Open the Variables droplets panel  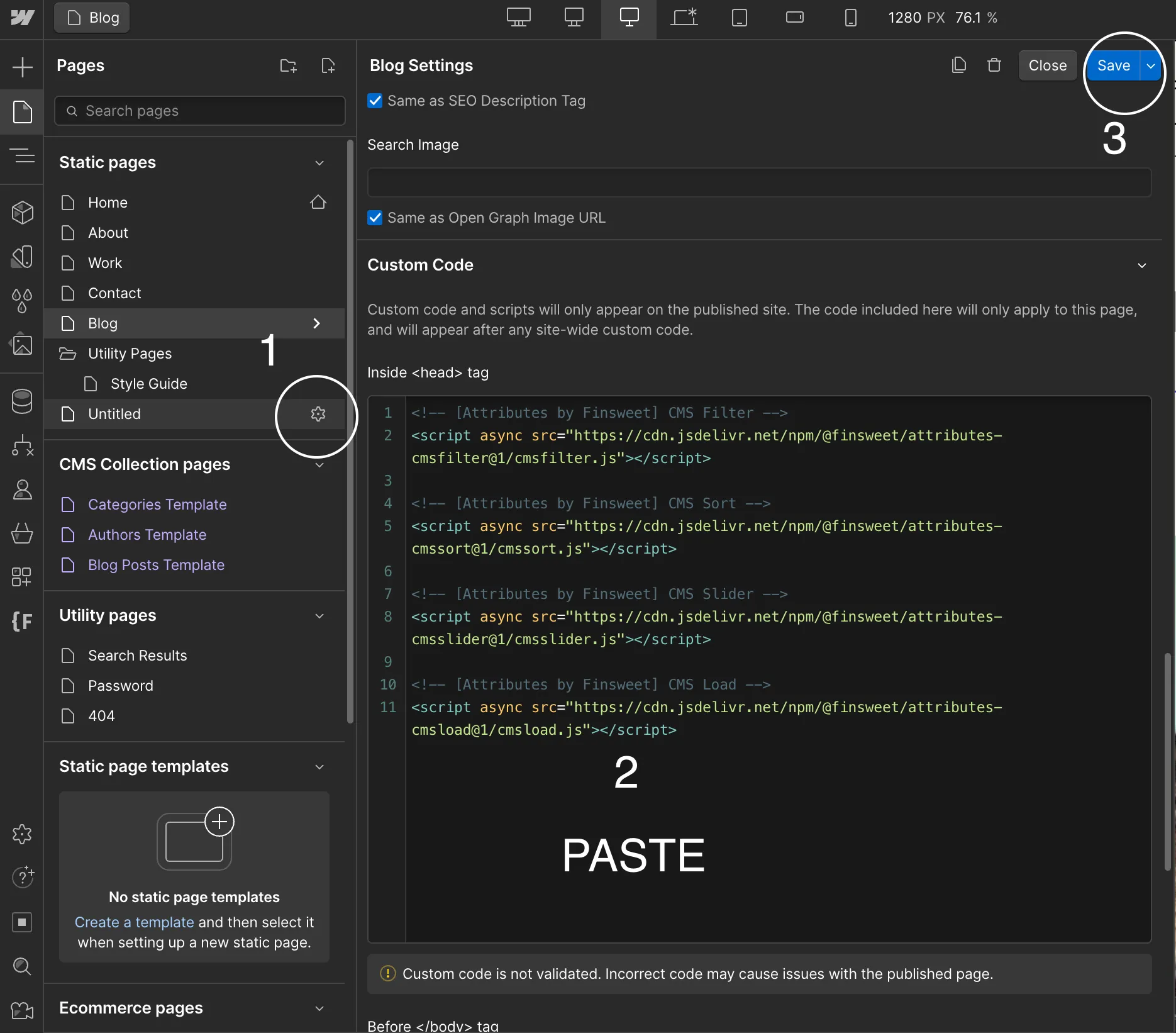pyautogui.click(x=22, y=301)
